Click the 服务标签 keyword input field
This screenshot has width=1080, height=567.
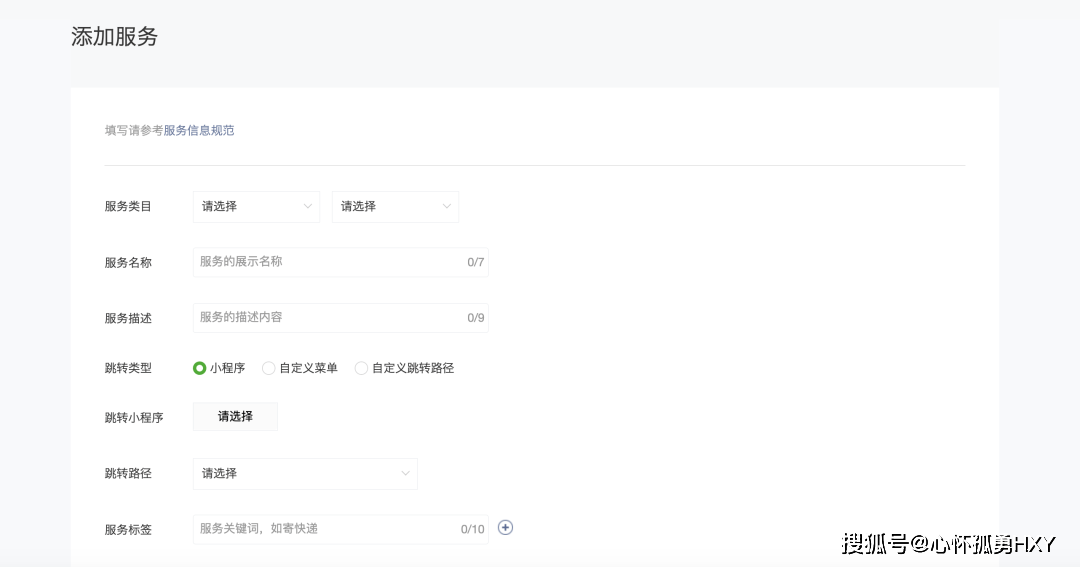pyautogui.click(x=320, y=529)
